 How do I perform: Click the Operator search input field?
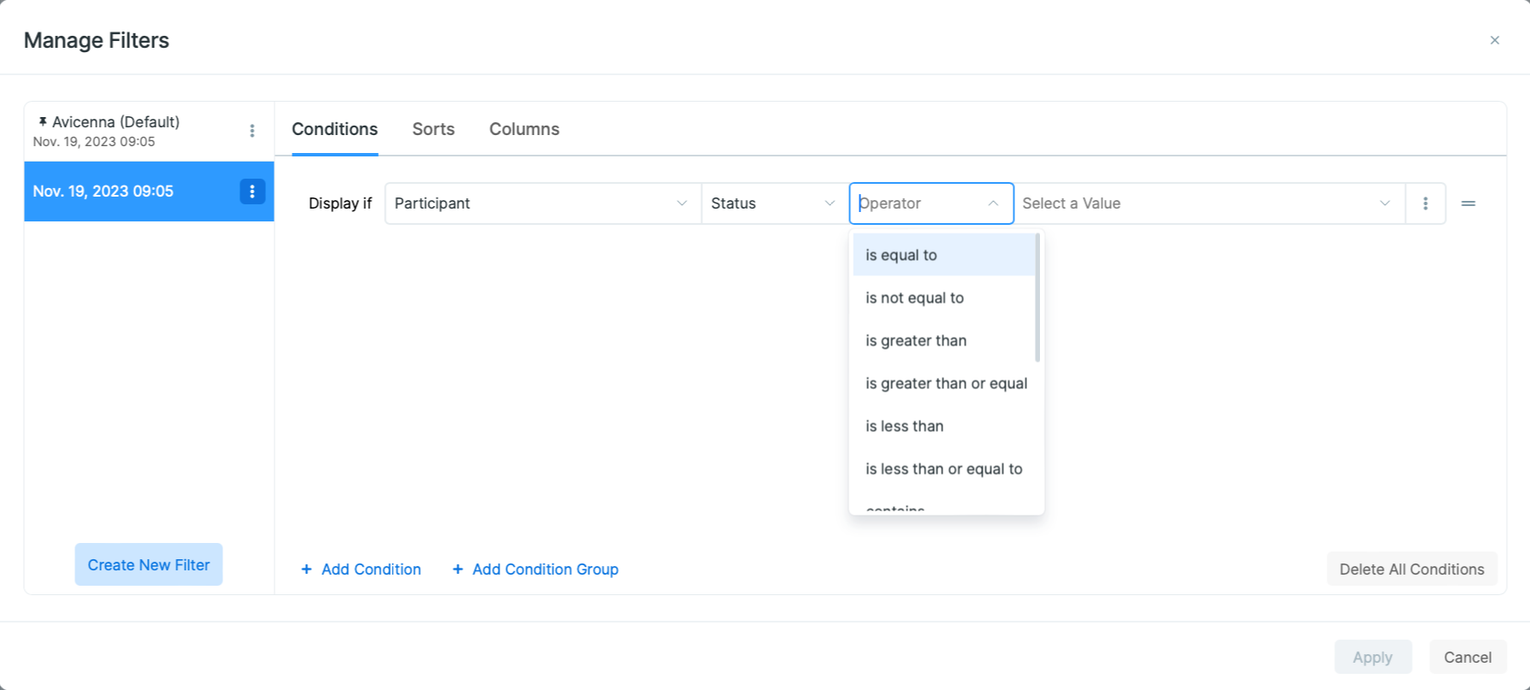pos(918,203)
